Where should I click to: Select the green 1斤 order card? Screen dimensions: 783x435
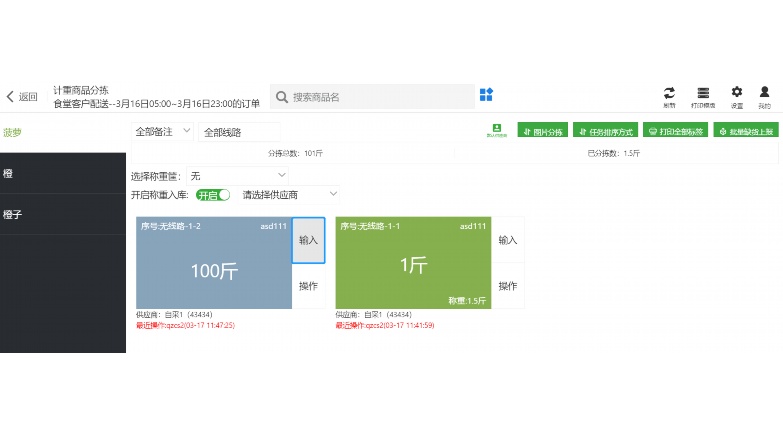pyautogui.click(x=413, y=263)
